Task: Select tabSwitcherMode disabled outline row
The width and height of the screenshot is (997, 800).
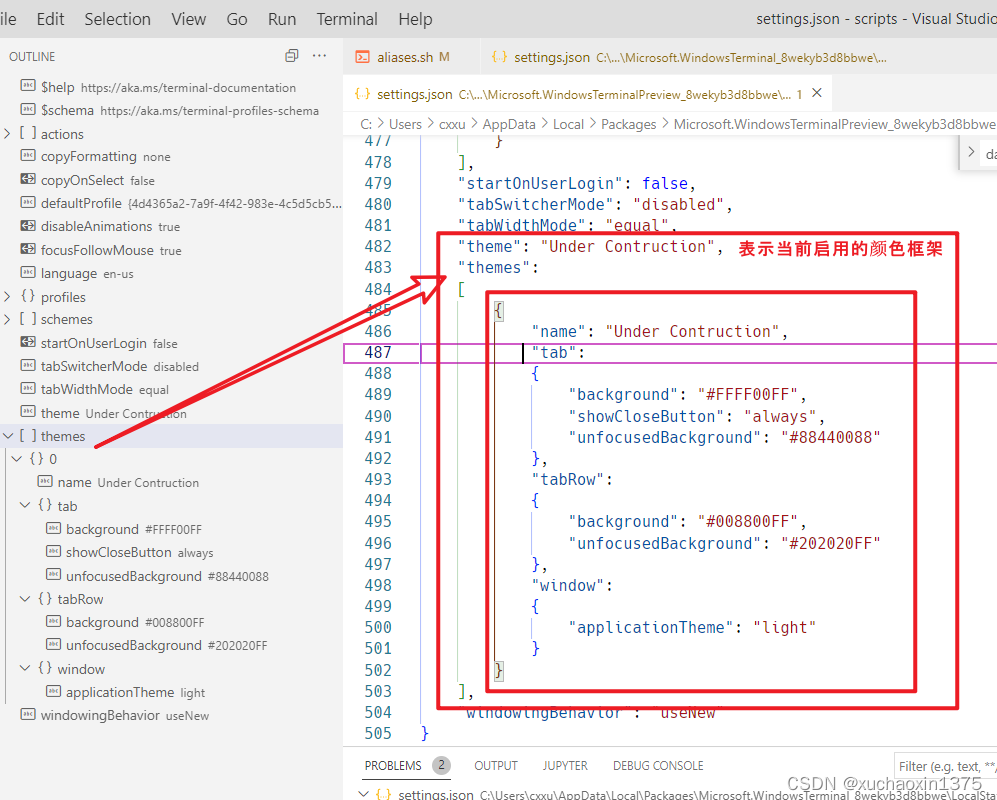Action: (x=172, y=366)
